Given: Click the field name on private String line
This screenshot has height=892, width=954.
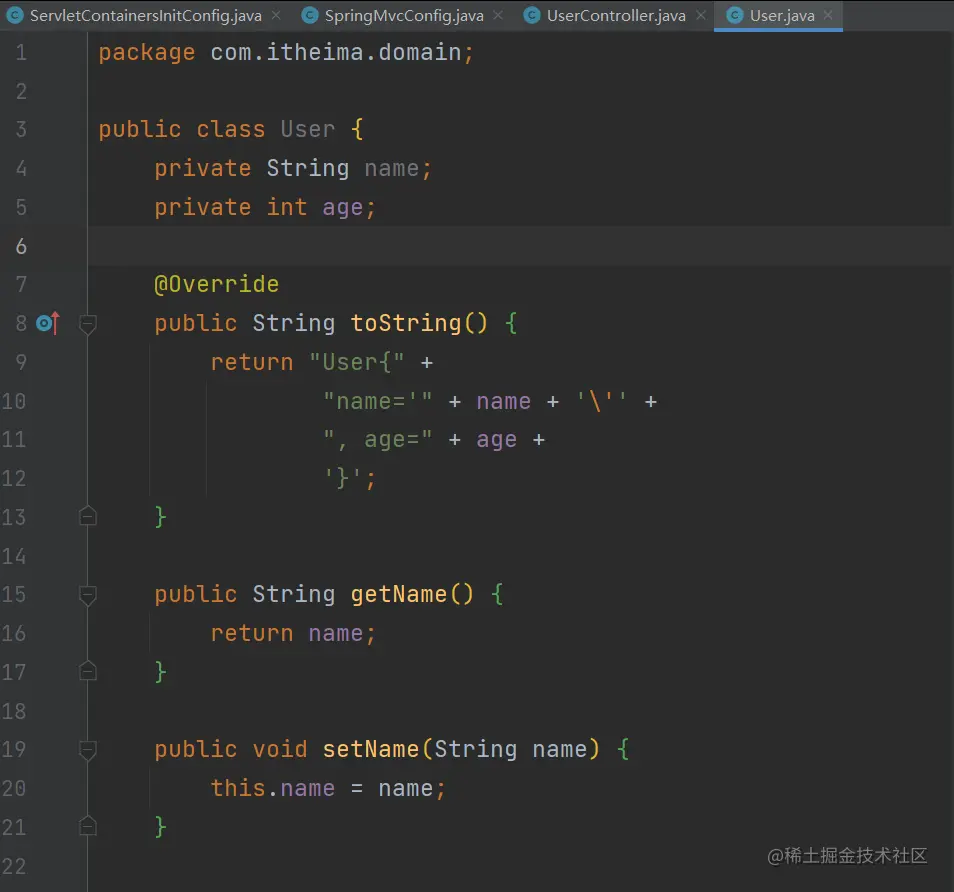Looking at the screenshot, I should click(x=392, y=169).
